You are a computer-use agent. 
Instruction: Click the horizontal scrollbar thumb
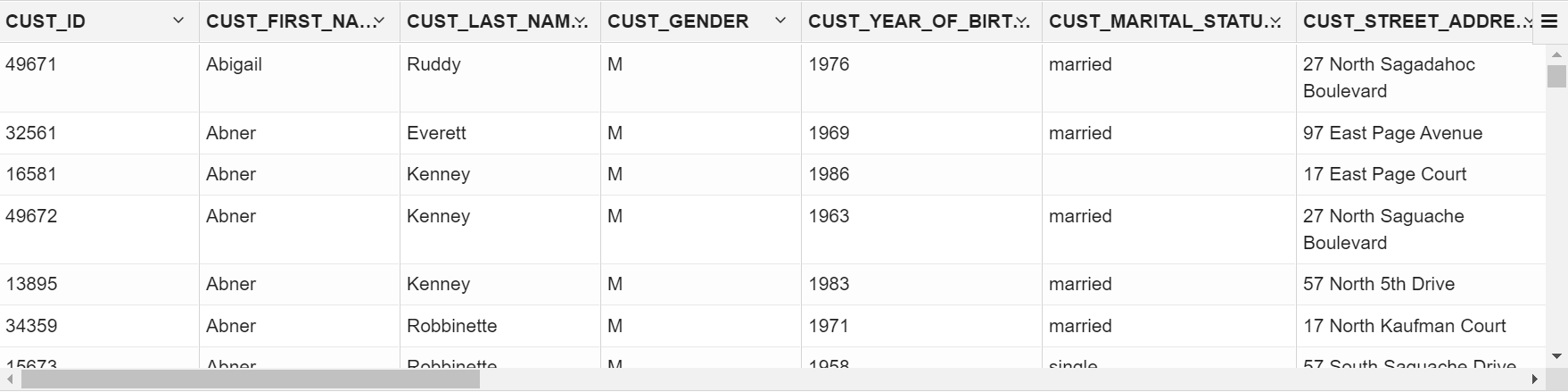(250, 379)
